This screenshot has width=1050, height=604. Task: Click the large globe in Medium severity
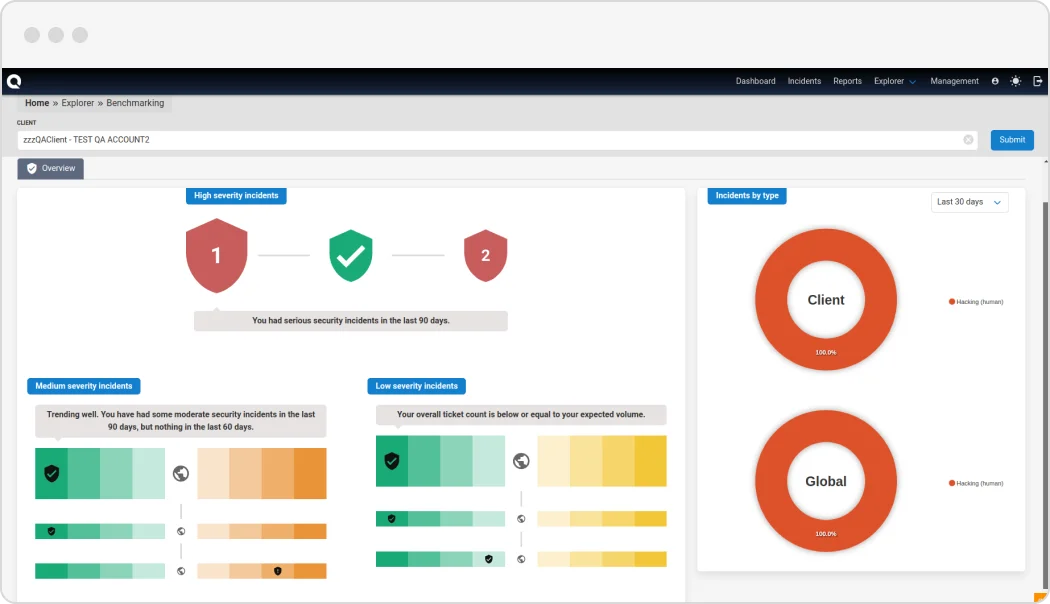[x=181, y=473]
